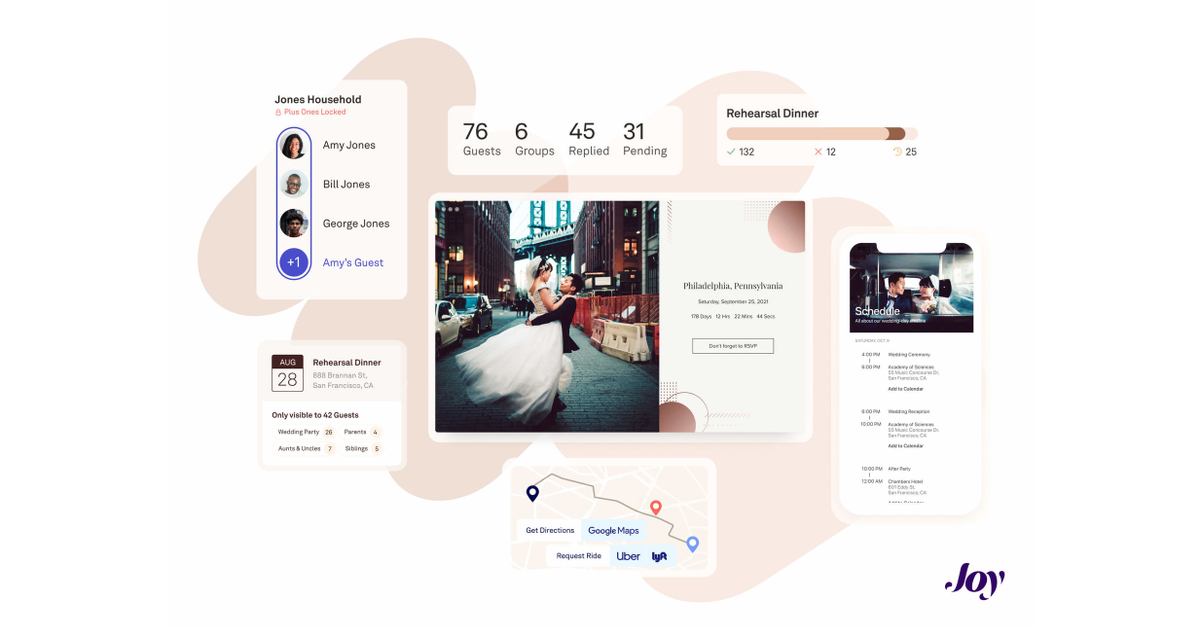Image resolution: width=1200 pixels, height=628 pixels.
Task: Click the Wedding Party 26 tag
Action: [306, 432]
